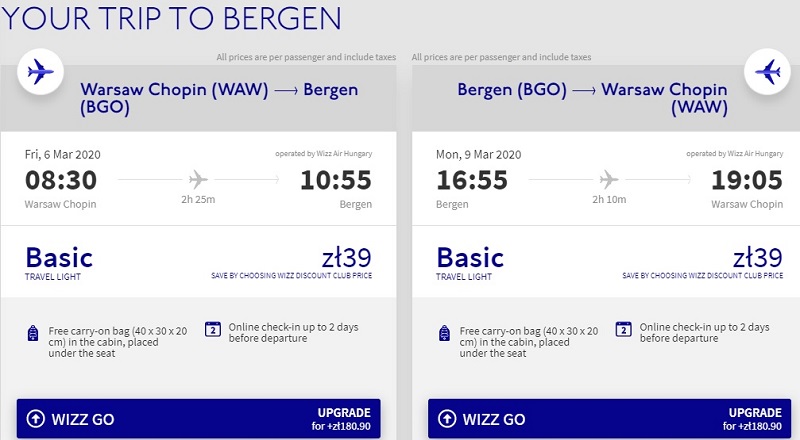
Task: Click the zł39 price on return flight
Action: click(758, 256)
